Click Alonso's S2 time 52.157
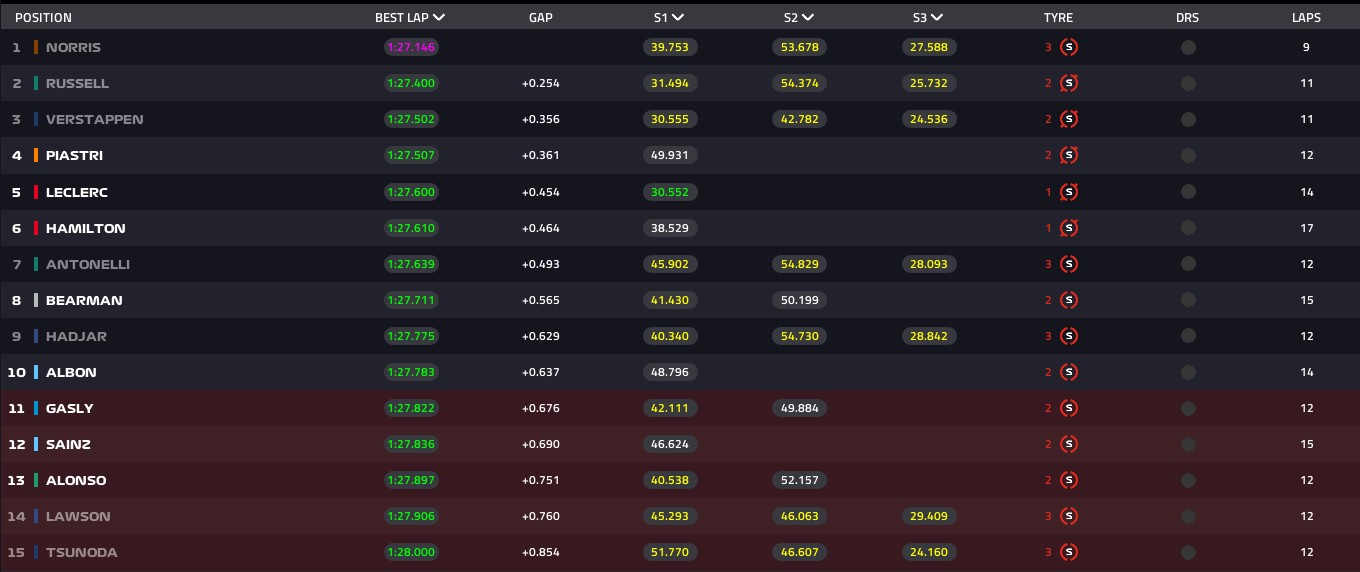The width and height of the screenshot is (1360, 572). [x=799, y=480]
